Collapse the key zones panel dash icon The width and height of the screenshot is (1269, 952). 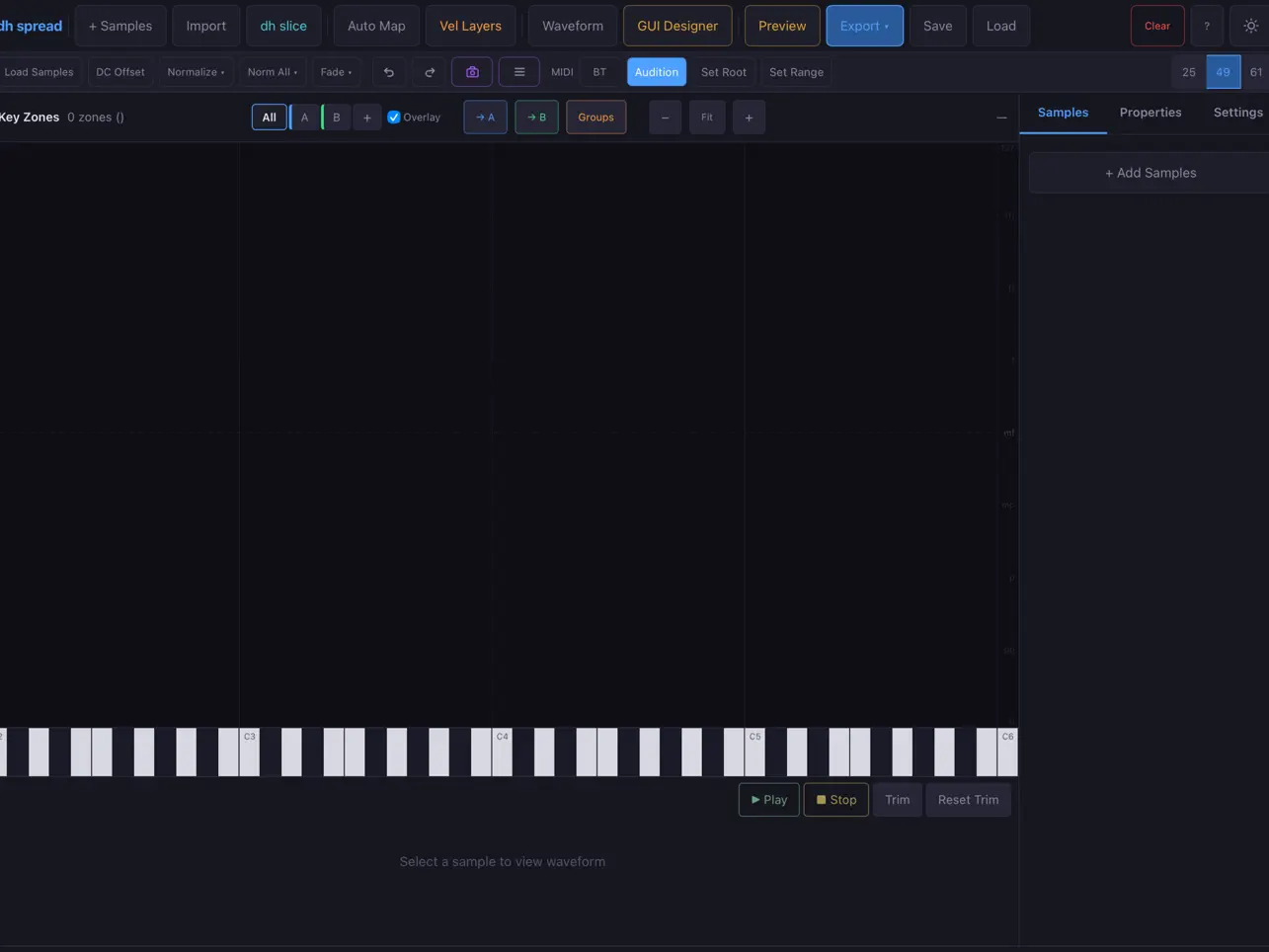pyautogui.click(x=1001, y=118)
